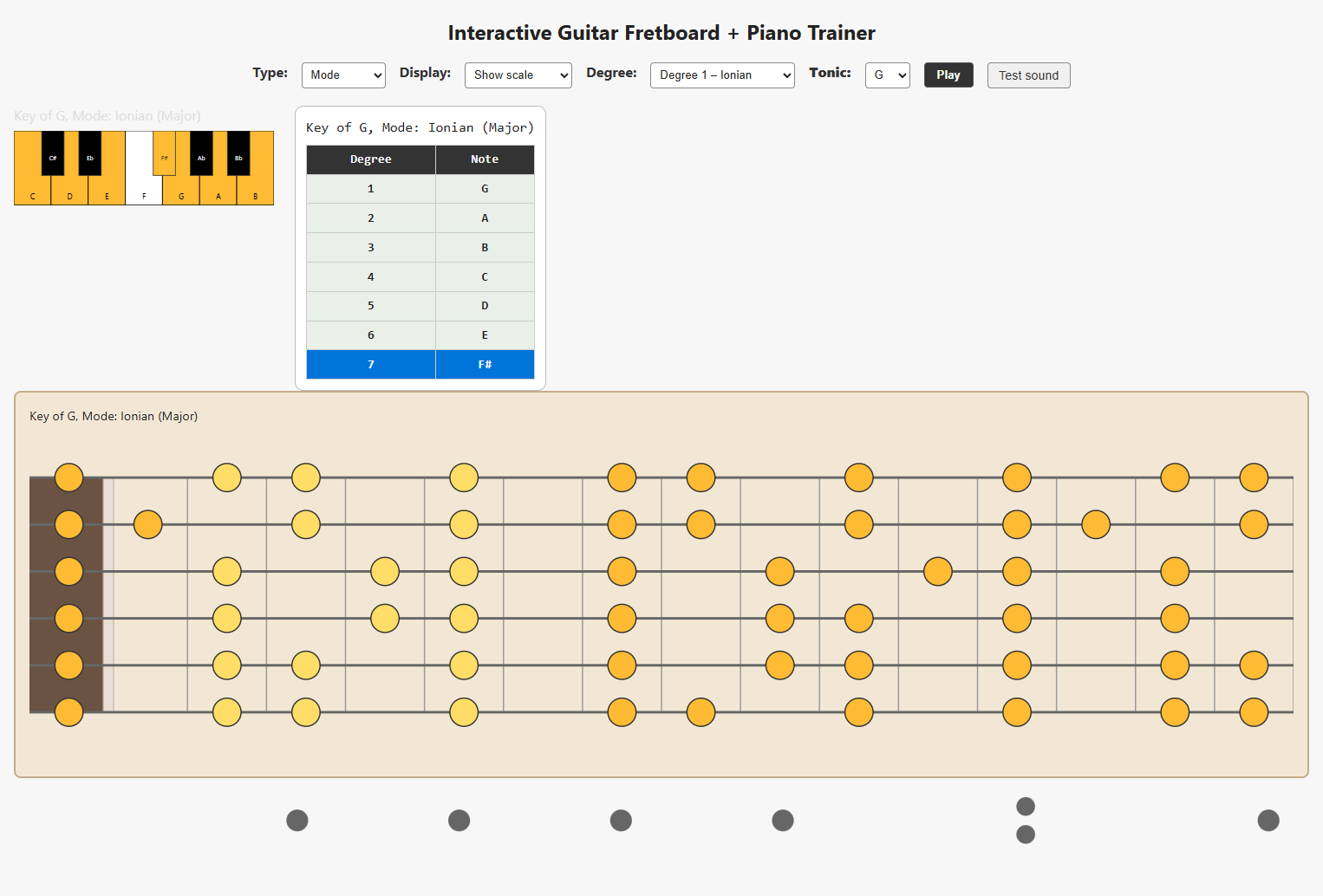This screenshot has width=1323, height=896.
Task: Expand the Degree 1 – Ionian dropdown
Action: point(722,75)
